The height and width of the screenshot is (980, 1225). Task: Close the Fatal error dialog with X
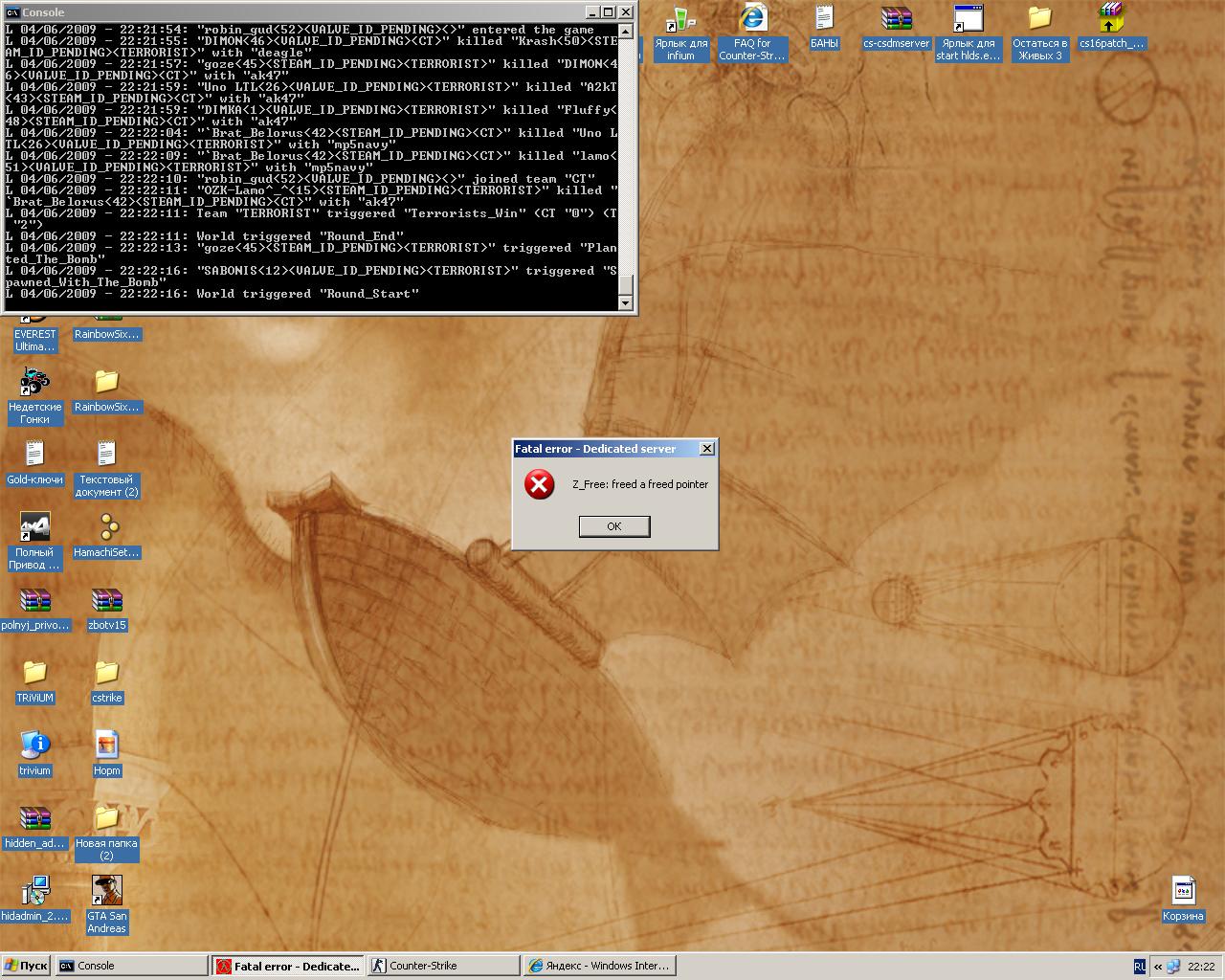707,449
